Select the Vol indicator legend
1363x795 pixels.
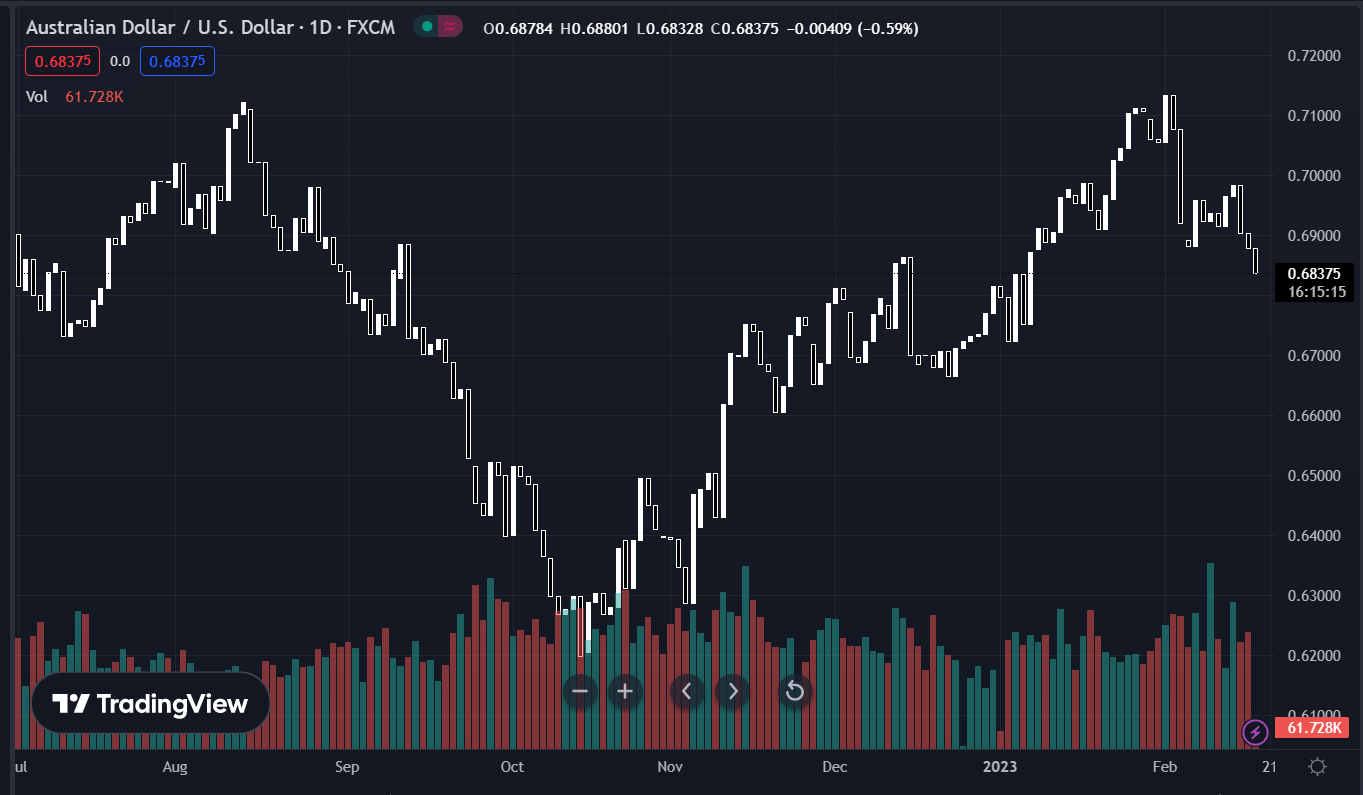point(37,97)
